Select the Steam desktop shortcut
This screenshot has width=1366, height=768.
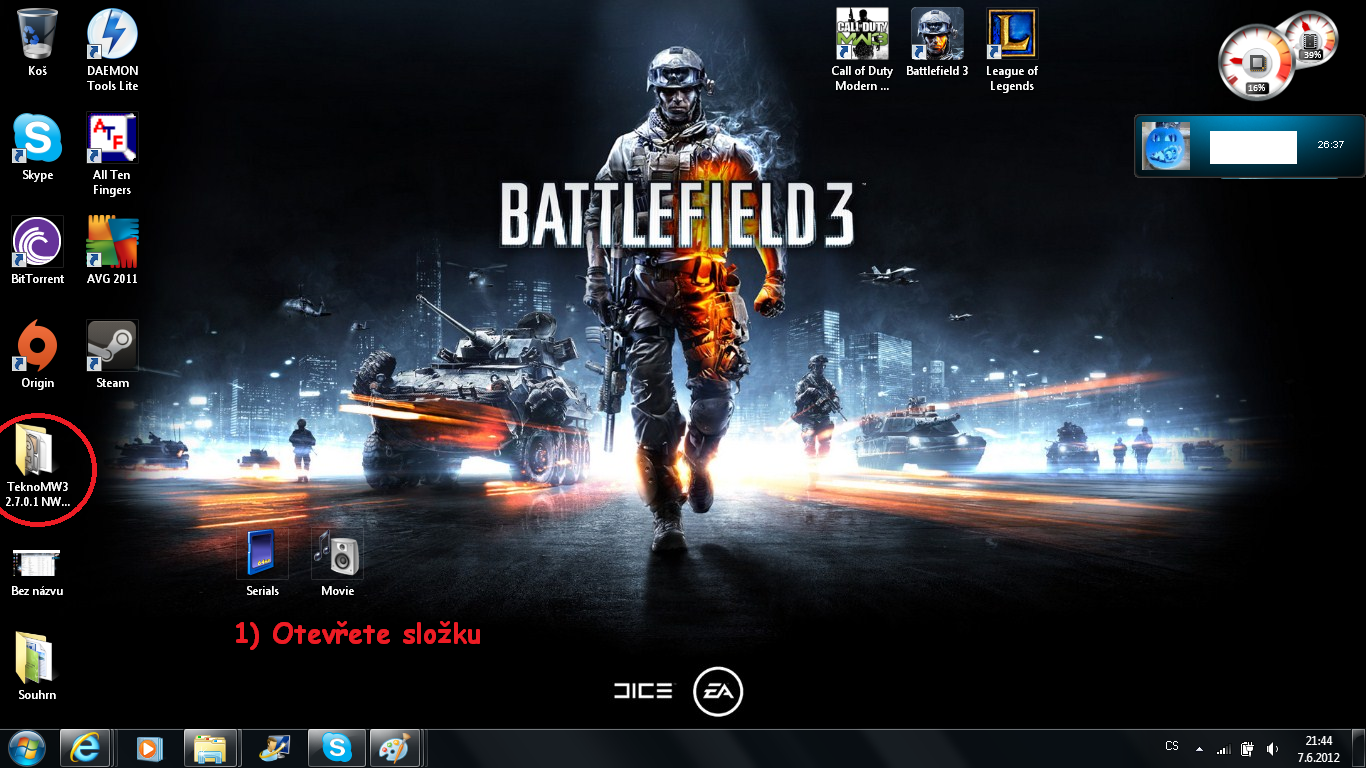click(x=113, y=355)
